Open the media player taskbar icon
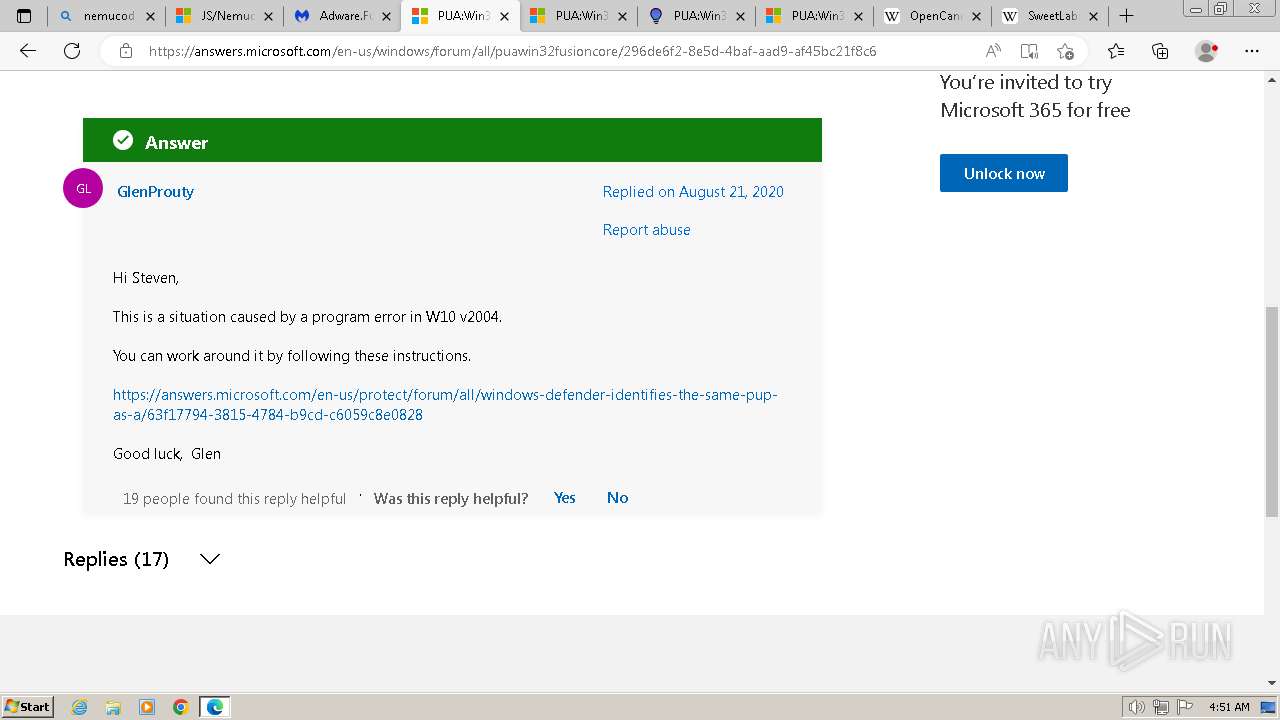 [x=147, y=707]
